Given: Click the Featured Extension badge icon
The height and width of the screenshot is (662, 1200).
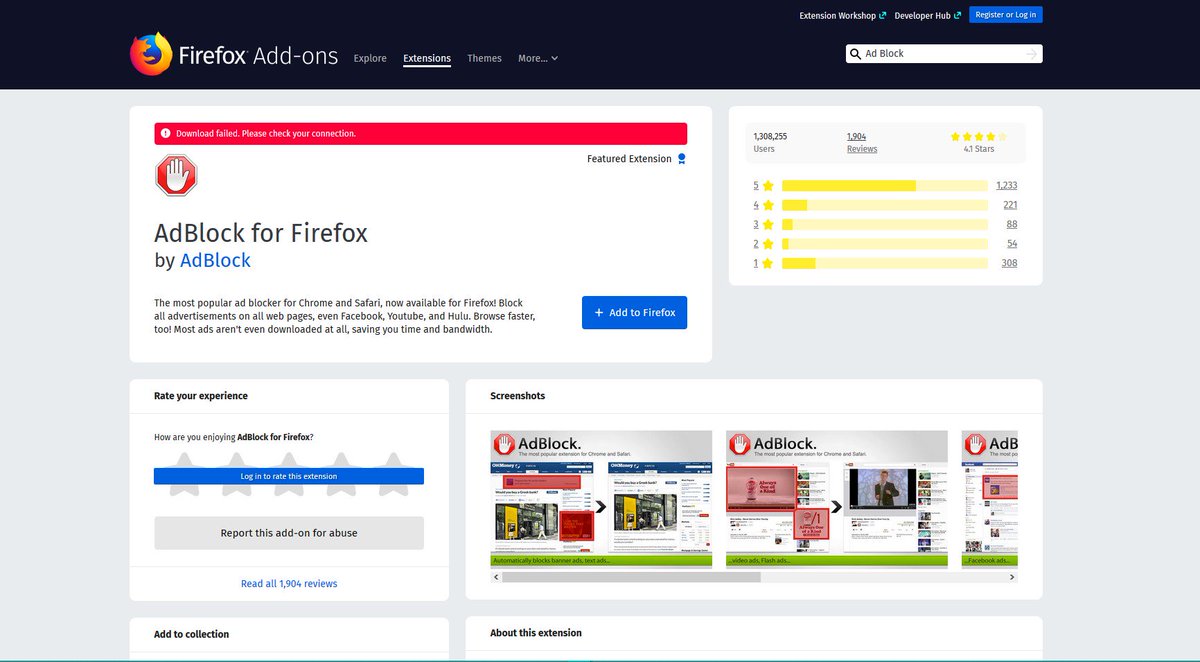Looking at the screenshot, I should [x=681, y=159].
